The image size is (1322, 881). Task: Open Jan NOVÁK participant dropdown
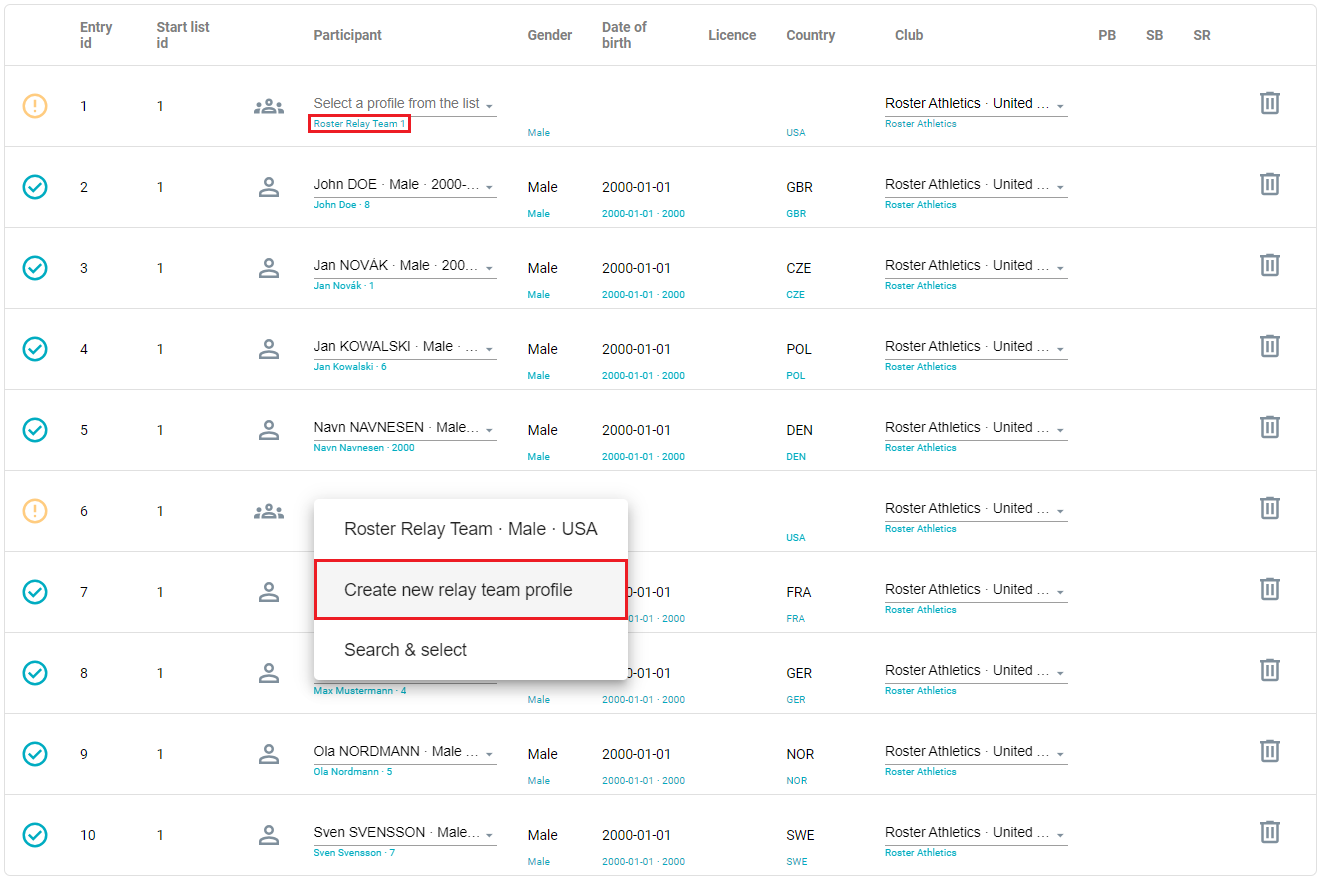click(405, 266)
